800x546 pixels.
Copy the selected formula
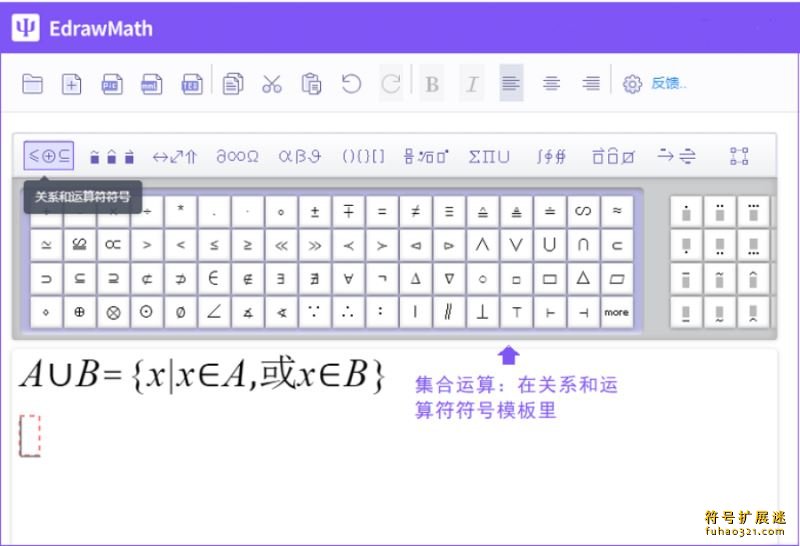pyautogui.click(x=233, y=84)
